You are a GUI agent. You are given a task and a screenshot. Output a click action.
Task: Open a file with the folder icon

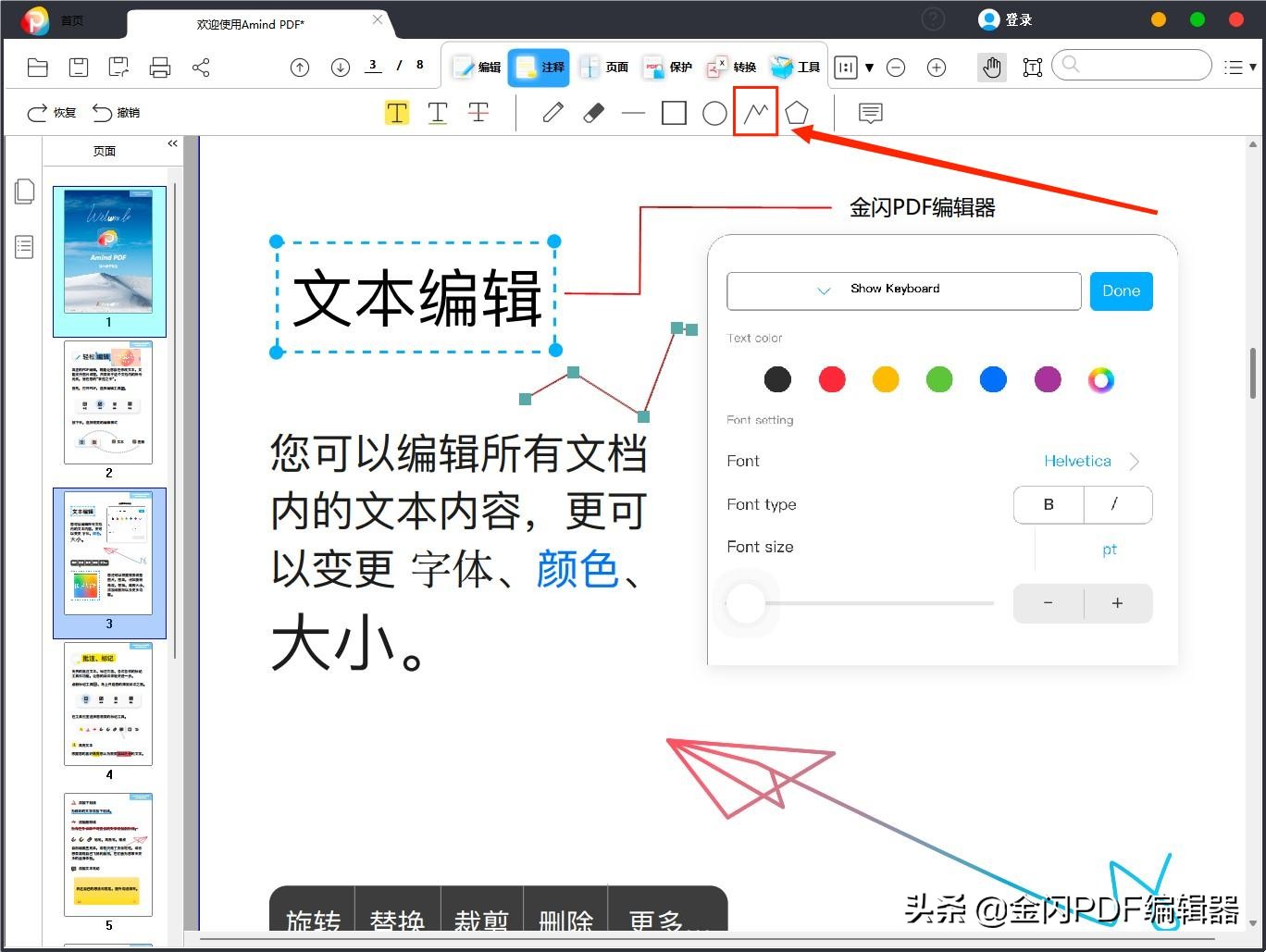click(x=38, y=67)
